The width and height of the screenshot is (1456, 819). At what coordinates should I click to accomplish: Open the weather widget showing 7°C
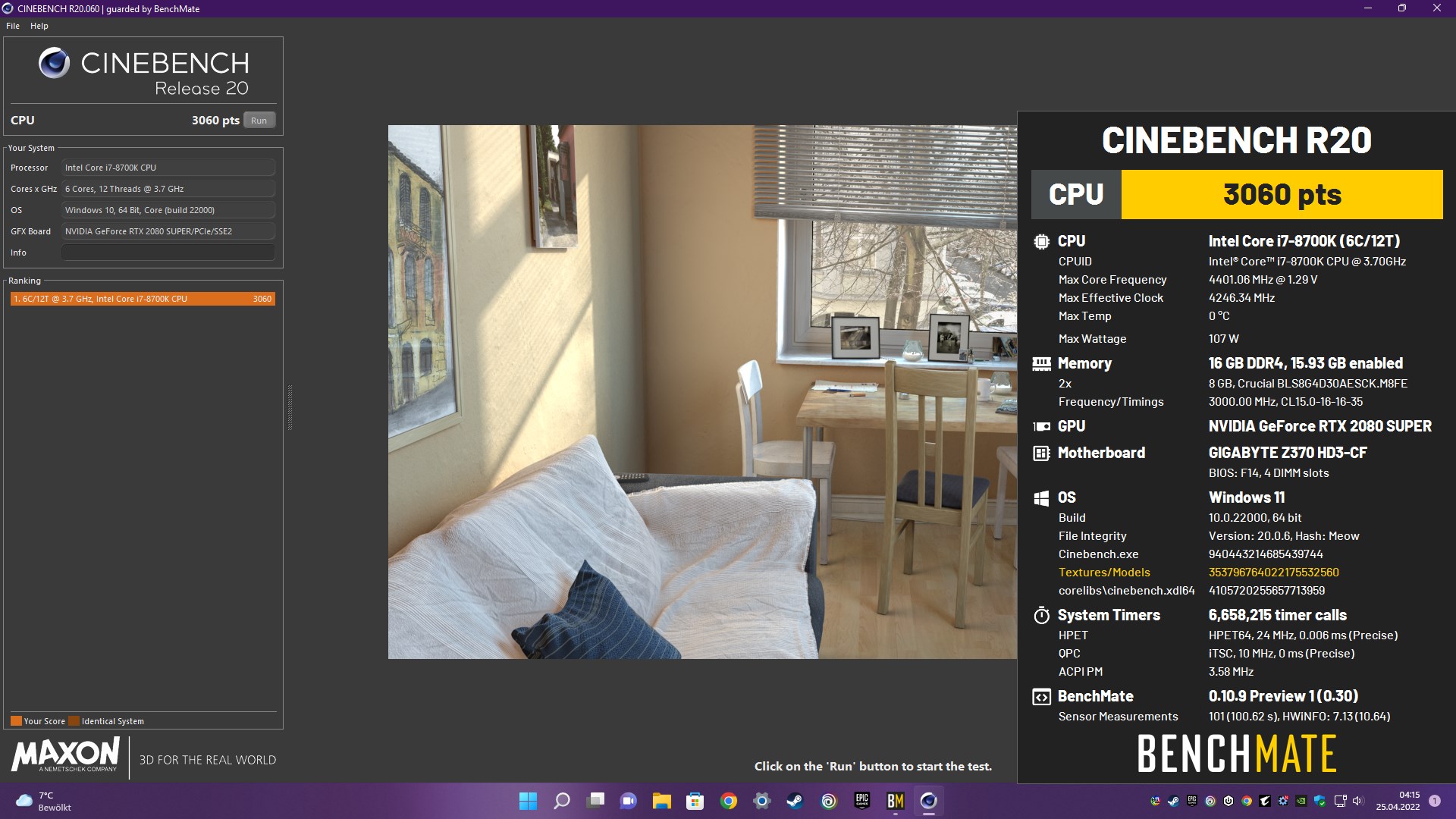[44, 802]
